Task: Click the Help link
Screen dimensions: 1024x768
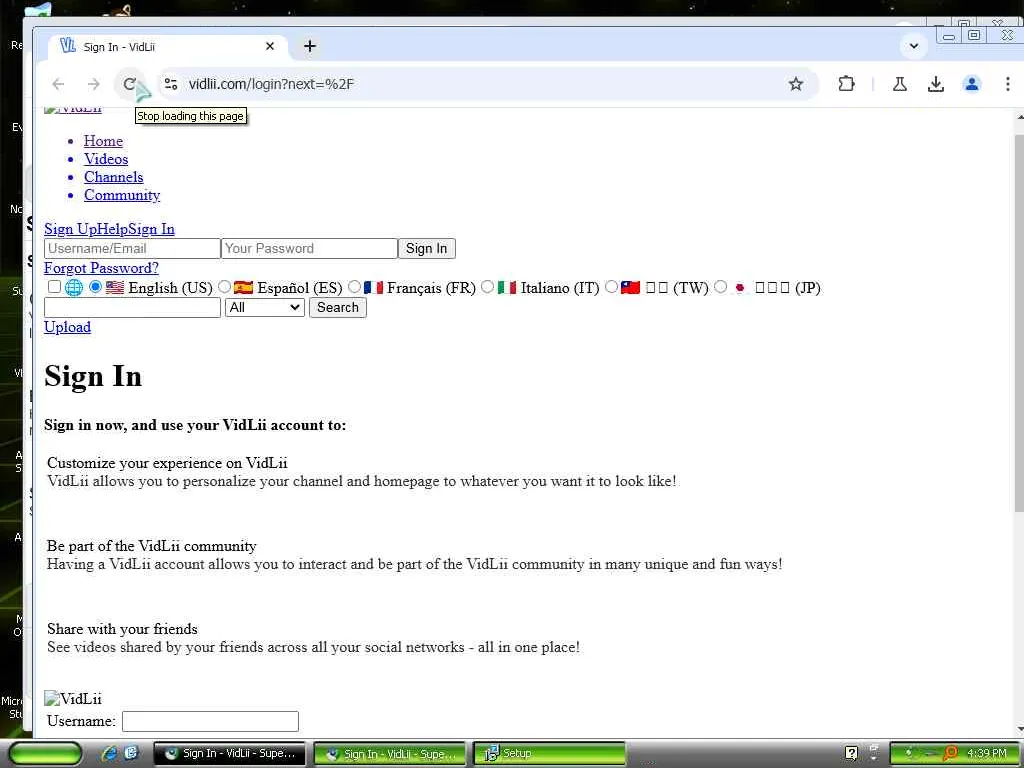Action: pos(111,229)
